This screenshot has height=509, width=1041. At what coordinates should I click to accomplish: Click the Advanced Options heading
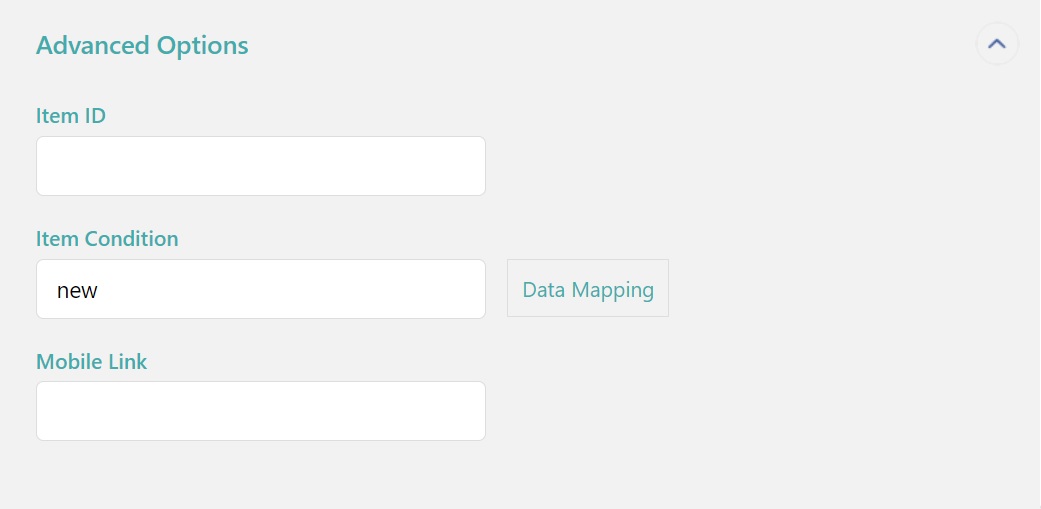pos(142,45)
